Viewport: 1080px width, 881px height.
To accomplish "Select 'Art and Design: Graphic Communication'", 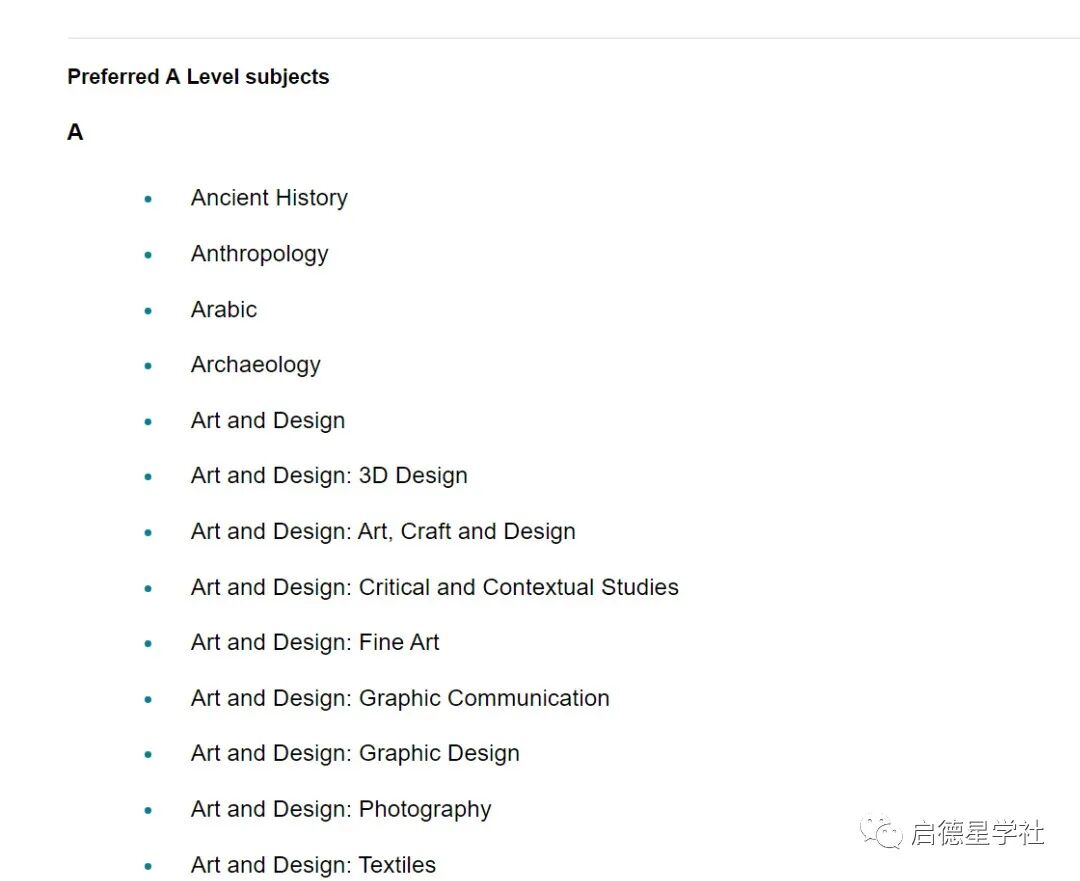I will point(400,698).
